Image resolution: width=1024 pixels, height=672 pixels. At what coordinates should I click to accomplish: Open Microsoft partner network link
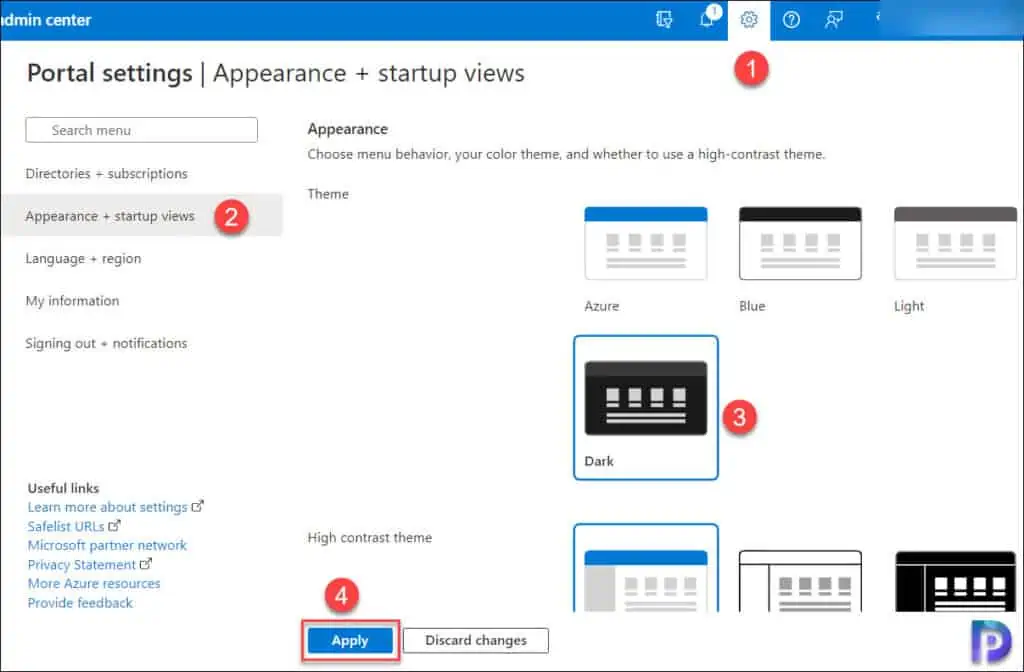point(107,545)
